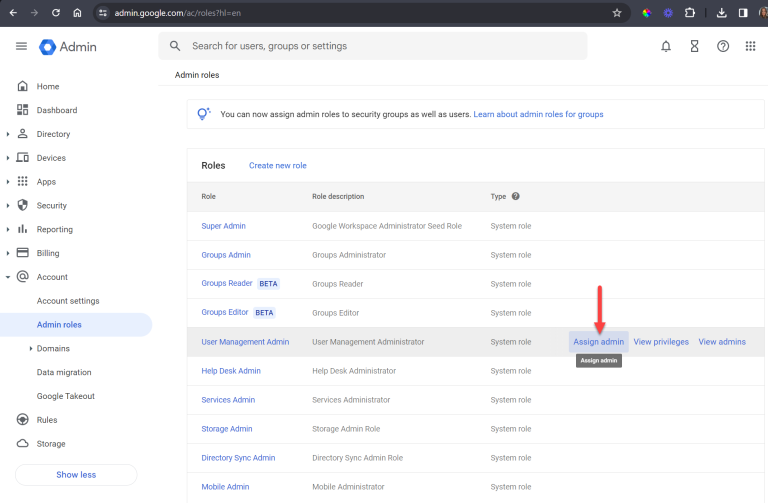Open the Super Admin role
The height and width of the screenshot is (503, 768).
[x=223, y=226]
